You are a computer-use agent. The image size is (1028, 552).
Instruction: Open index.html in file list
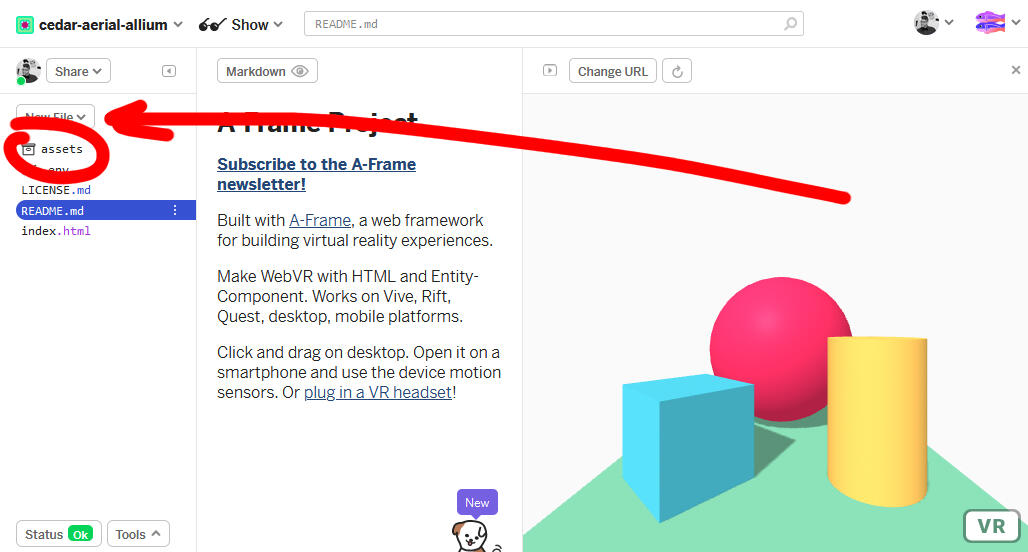click(56, 231)
